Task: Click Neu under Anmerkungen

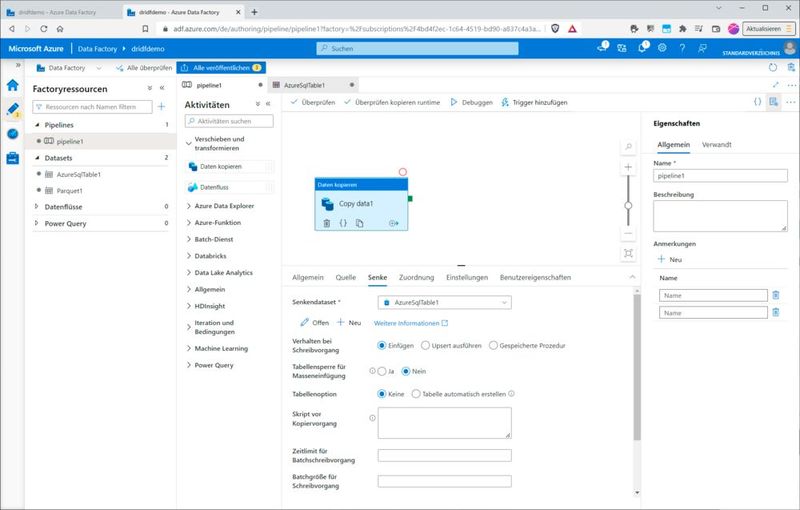Action: coord(669,259)
